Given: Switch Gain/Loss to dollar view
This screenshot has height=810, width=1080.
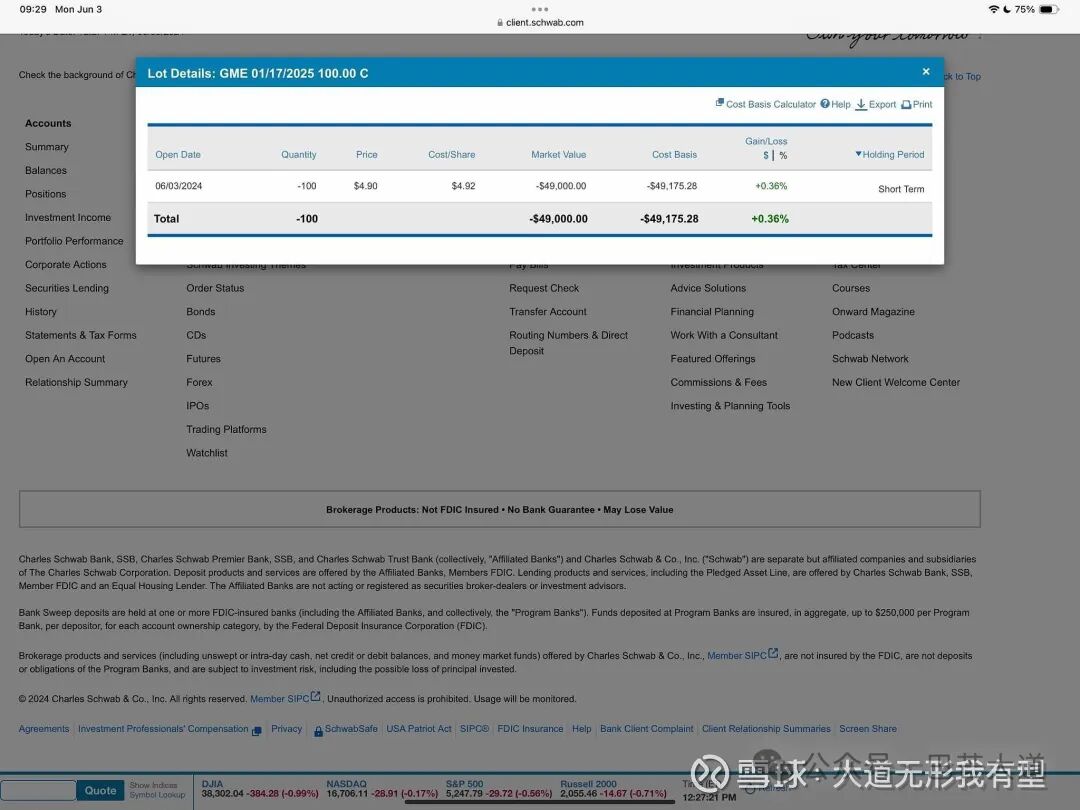Looking at the screenshot, I should (x=766, y=156).
